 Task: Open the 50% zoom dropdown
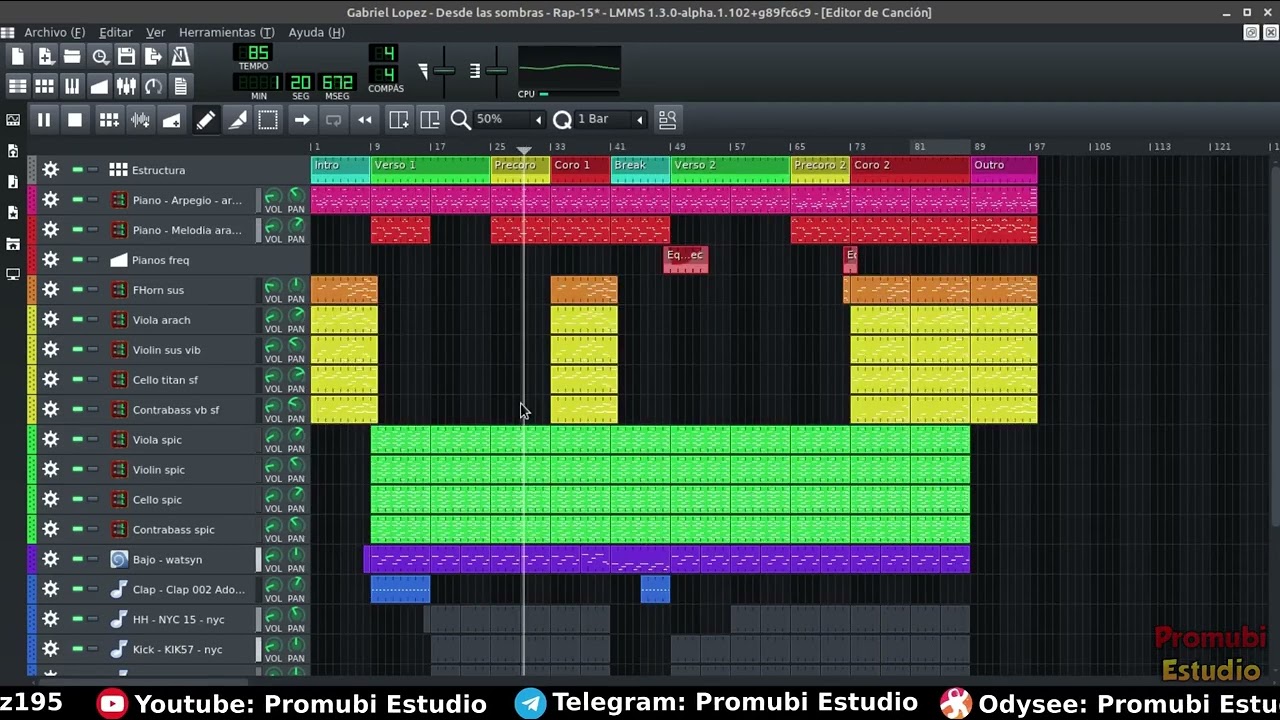(x=509, y=120)
